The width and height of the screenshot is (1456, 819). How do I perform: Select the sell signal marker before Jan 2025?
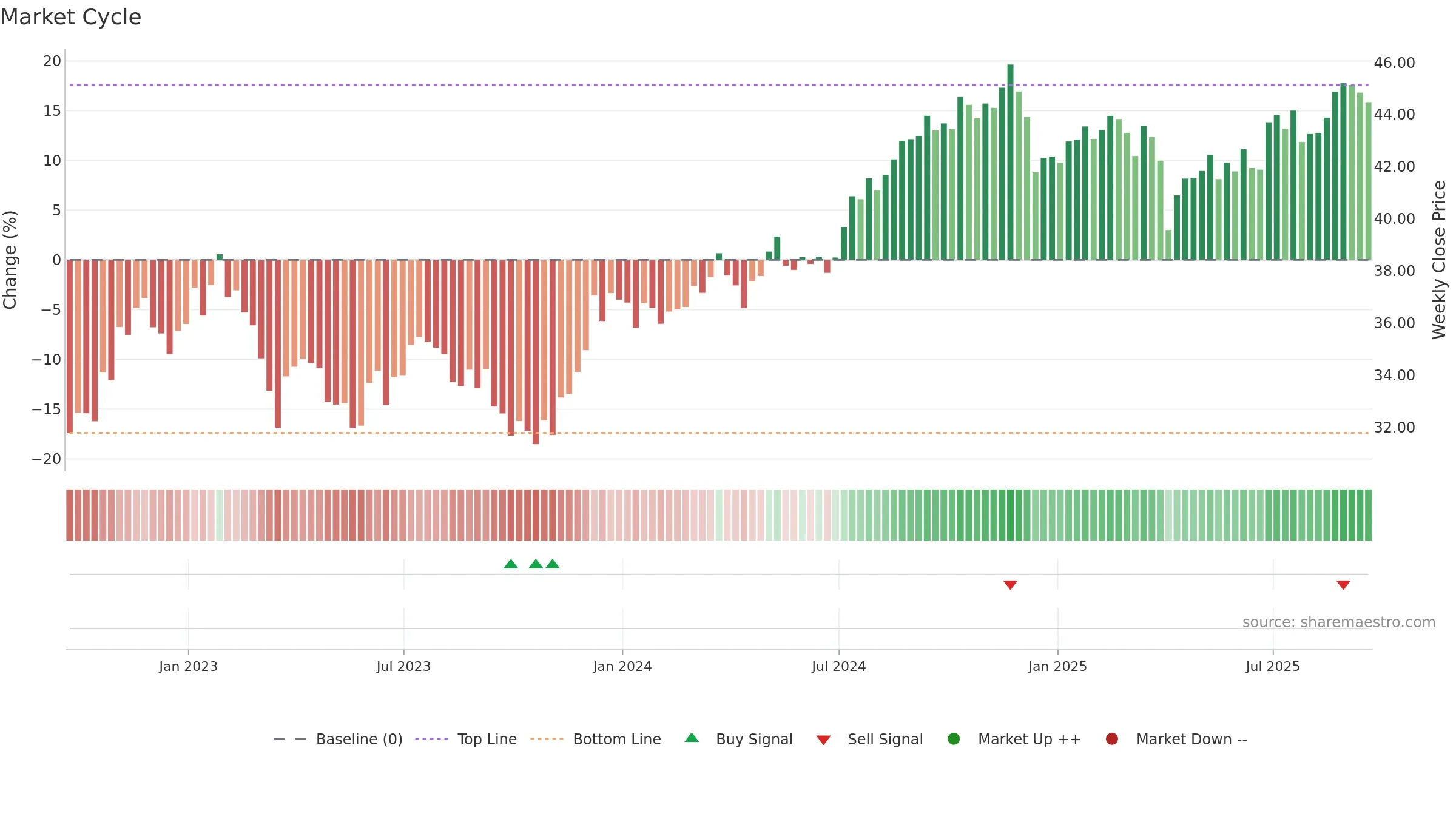click(1010, 585)
